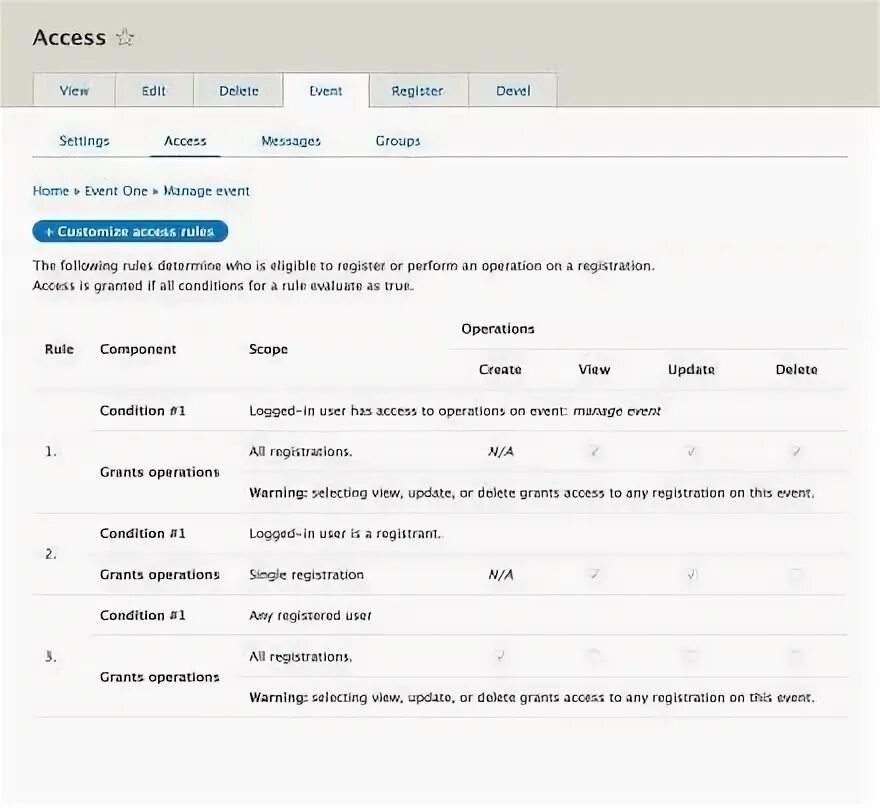Viewport: 880px width, 808px height.
Task: Click rule 1 Update checkmark
Action: click(691, 451)
